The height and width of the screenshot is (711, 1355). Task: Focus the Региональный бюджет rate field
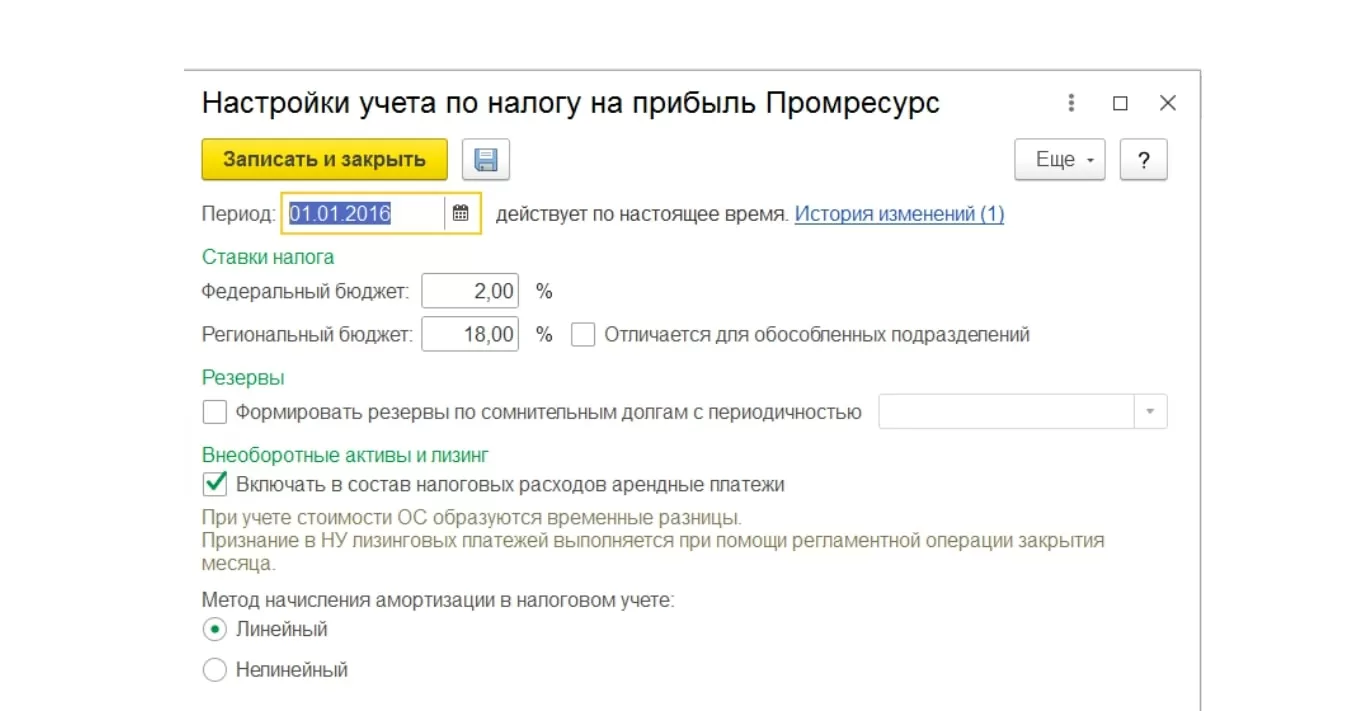(470, 335)
